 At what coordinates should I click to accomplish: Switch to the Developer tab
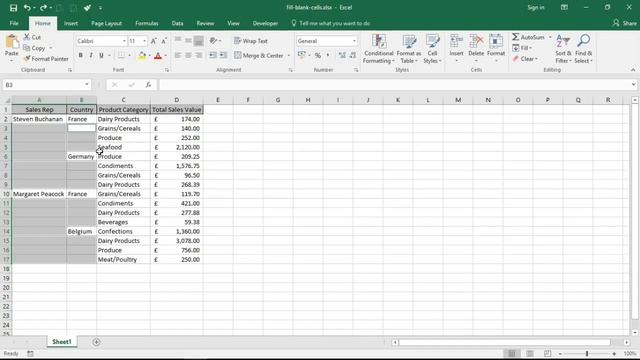265,23
